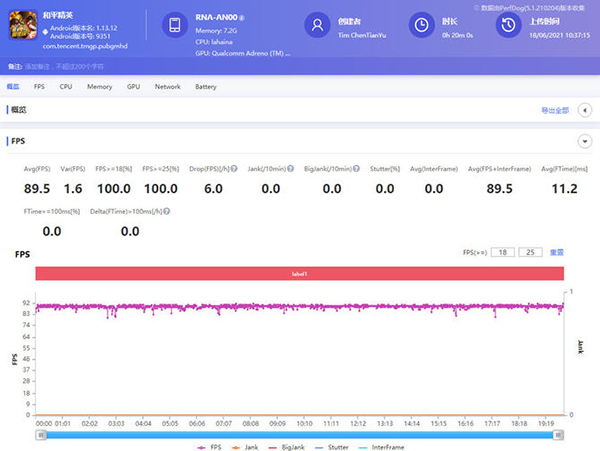Image resolution: width=600 pixels, height=451 pixels.
Task: Collapse the FPS section with arrow button
Action: click(x=583, y=142)
